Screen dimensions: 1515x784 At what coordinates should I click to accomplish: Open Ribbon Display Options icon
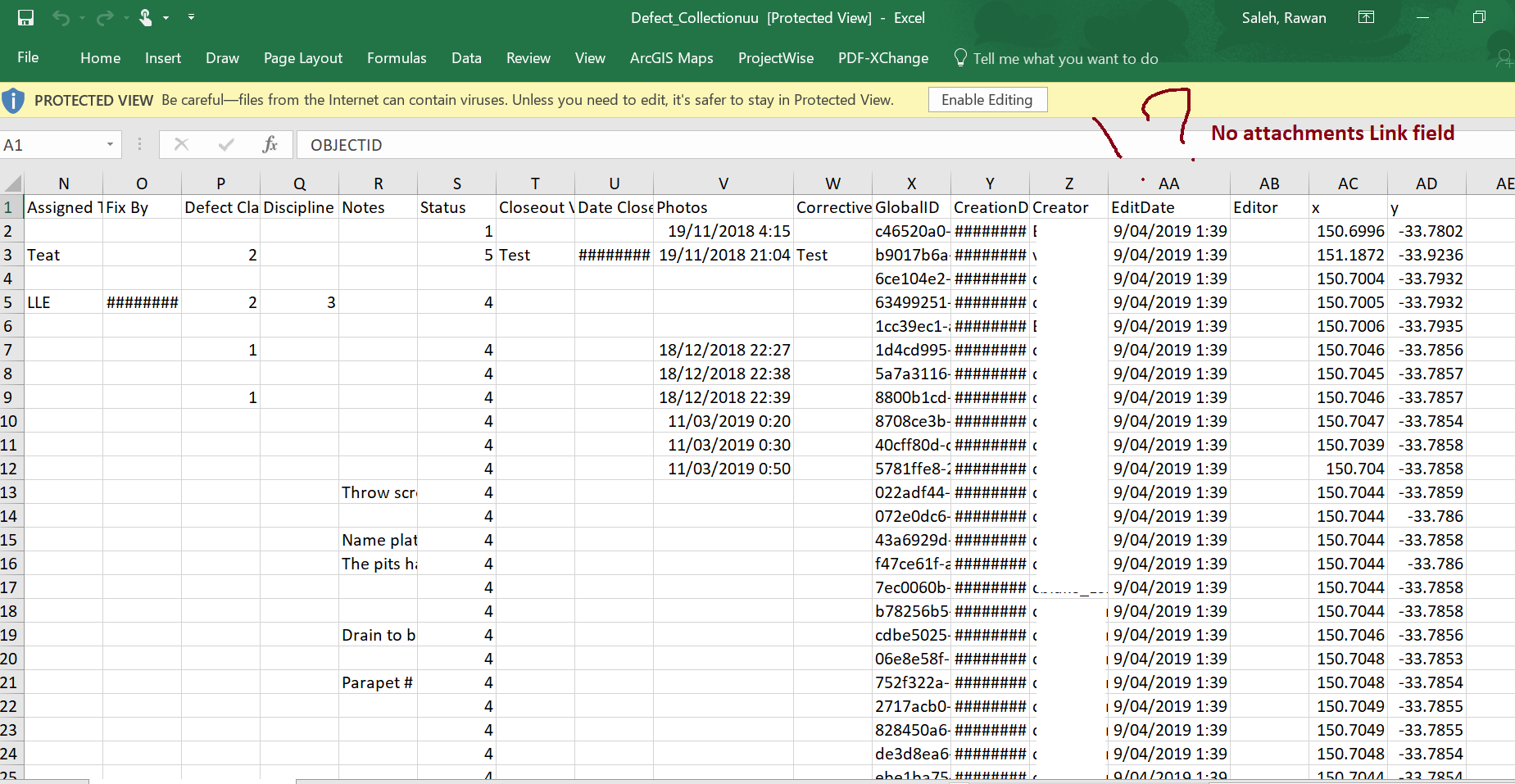point(1366,17)
